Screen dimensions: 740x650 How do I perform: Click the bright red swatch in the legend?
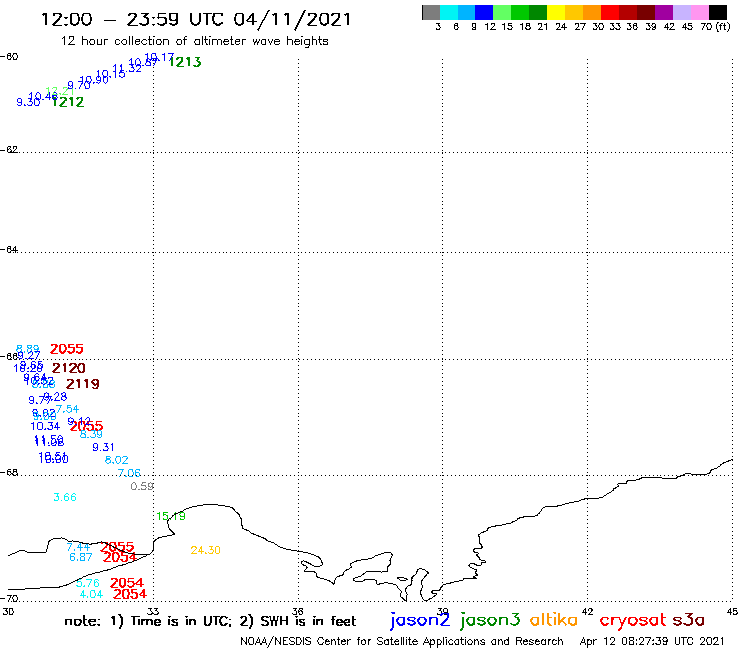610,13
